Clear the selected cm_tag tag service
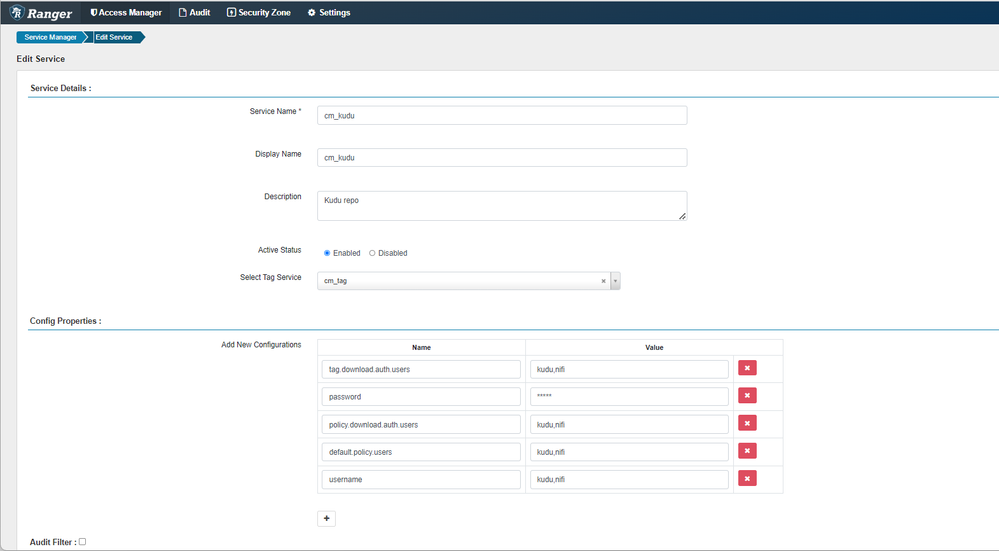The image size is (999, 551). click(x=603, y=281)
